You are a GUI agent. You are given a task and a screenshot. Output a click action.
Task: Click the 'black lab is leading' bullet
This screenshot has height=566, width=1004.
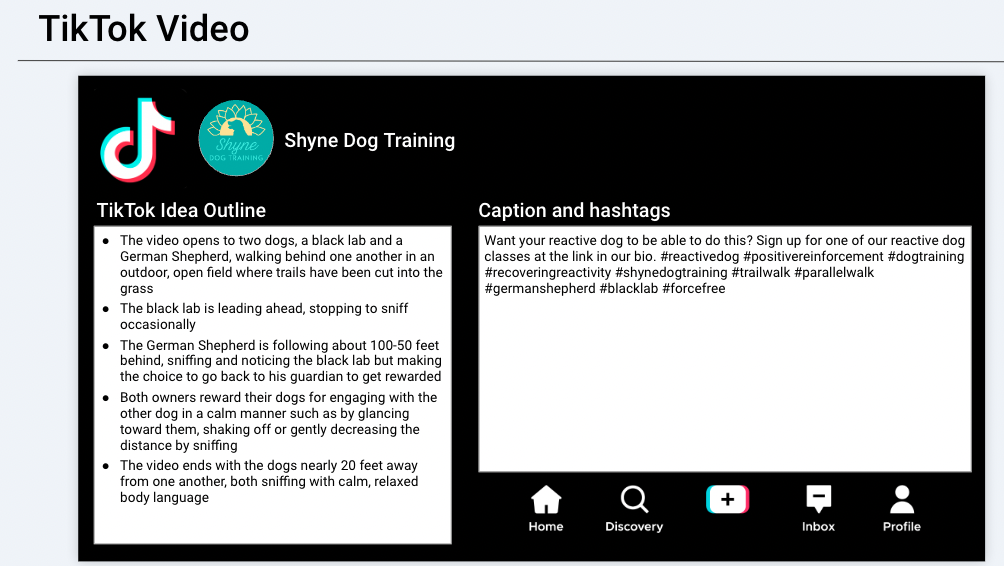[x=264, y=316]
